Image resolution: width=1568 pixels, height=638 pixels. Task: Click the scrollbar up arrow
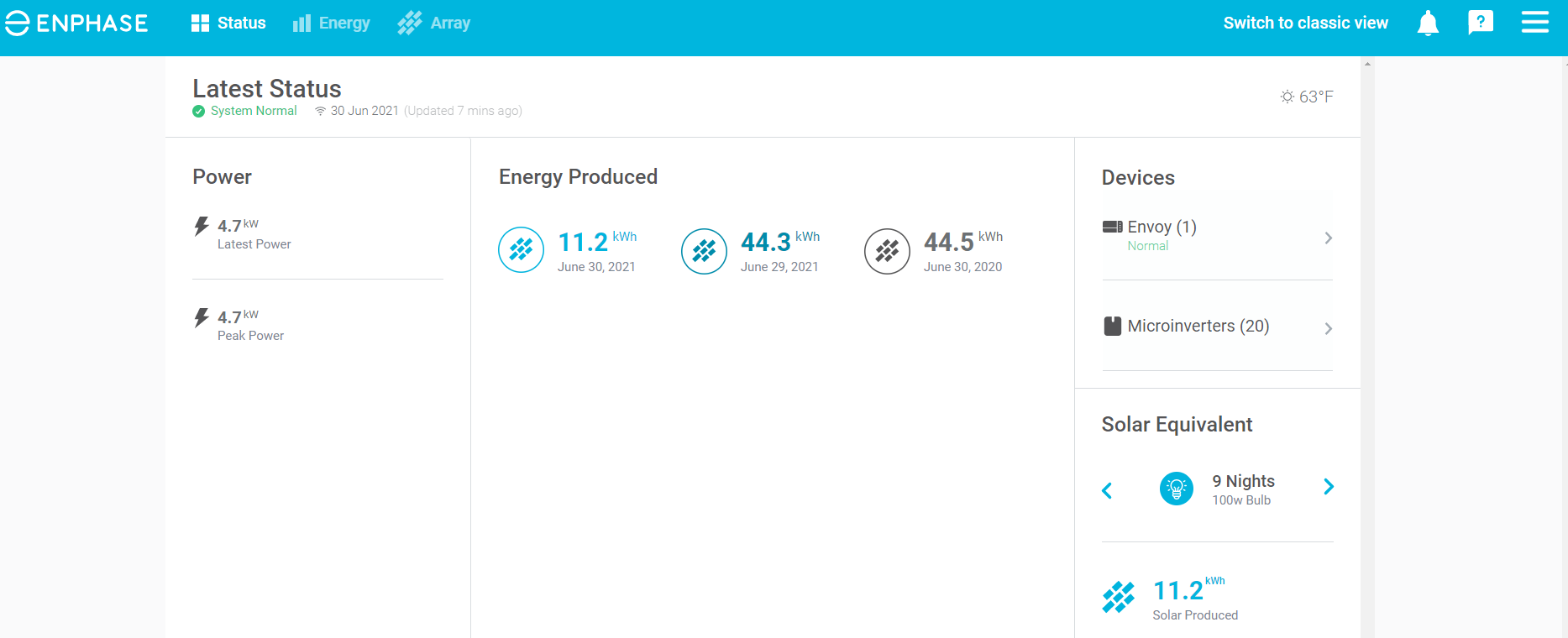1367,64
